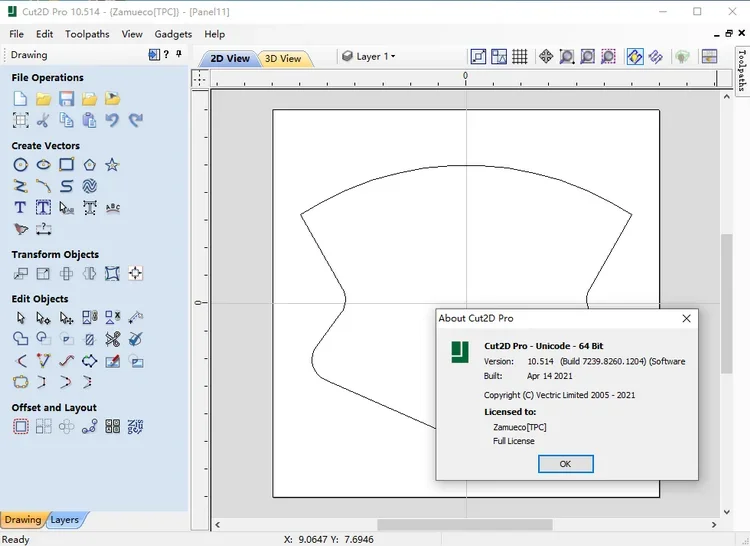The height and width of the screenshot is (546, 750).
Task: Toggle the grid display icon
Action: pos(519,56)
